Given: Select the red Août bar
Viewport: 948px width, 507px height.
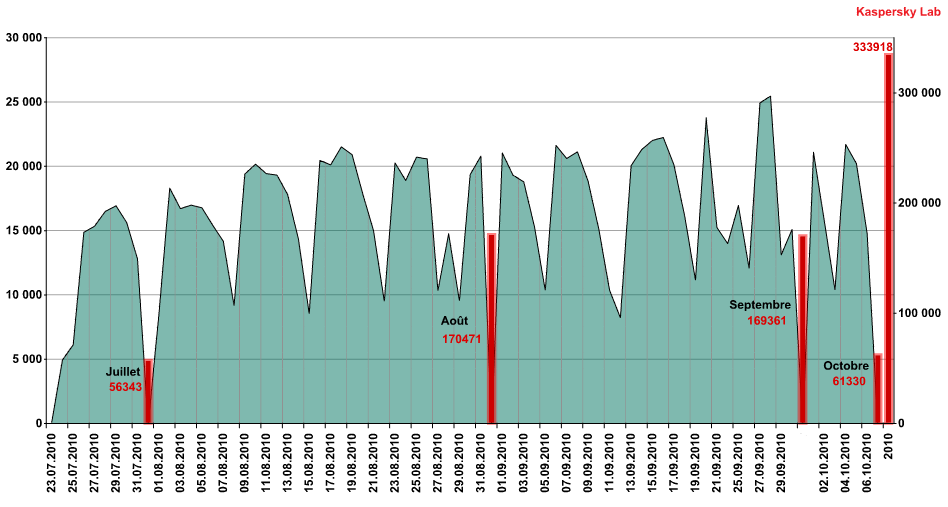Looking at the screenshot, I should [492, 328].
